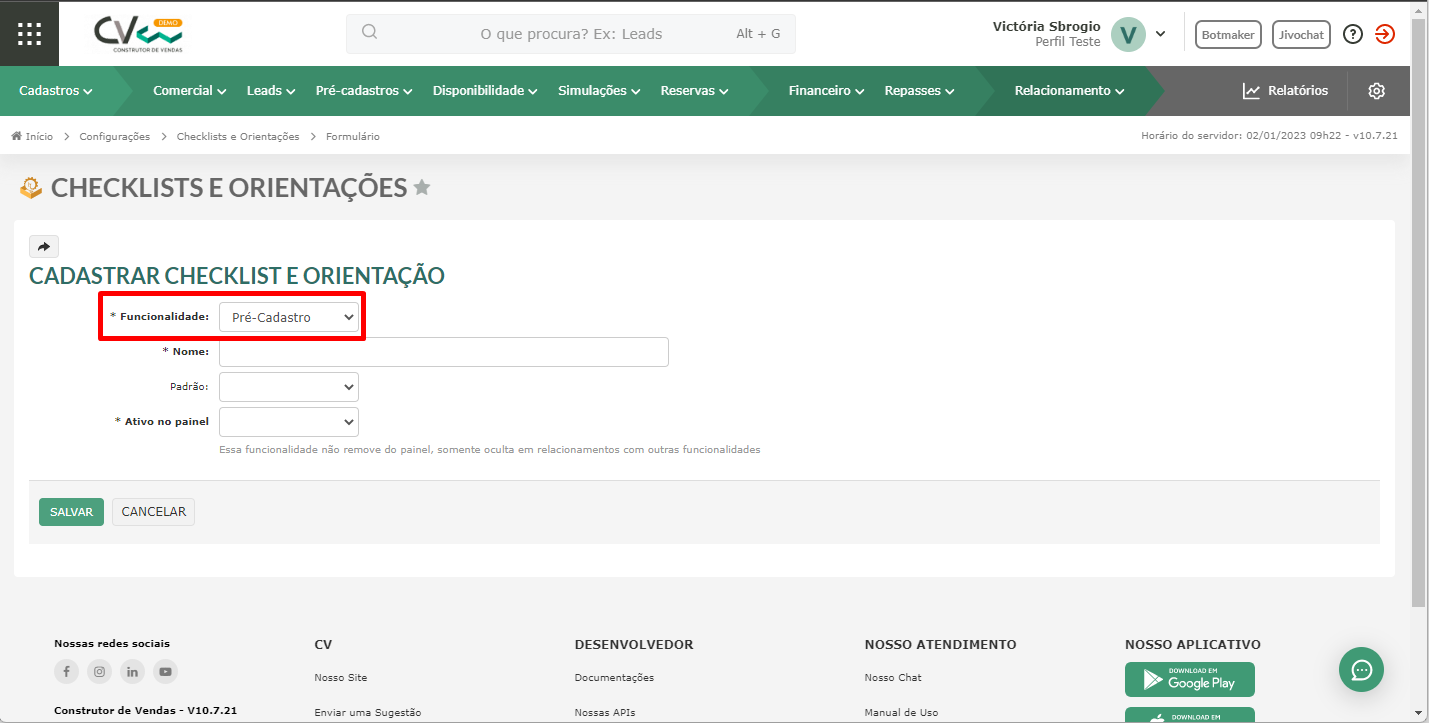Open the Reservas menu

pyautogui.click(x=694, y=91)
